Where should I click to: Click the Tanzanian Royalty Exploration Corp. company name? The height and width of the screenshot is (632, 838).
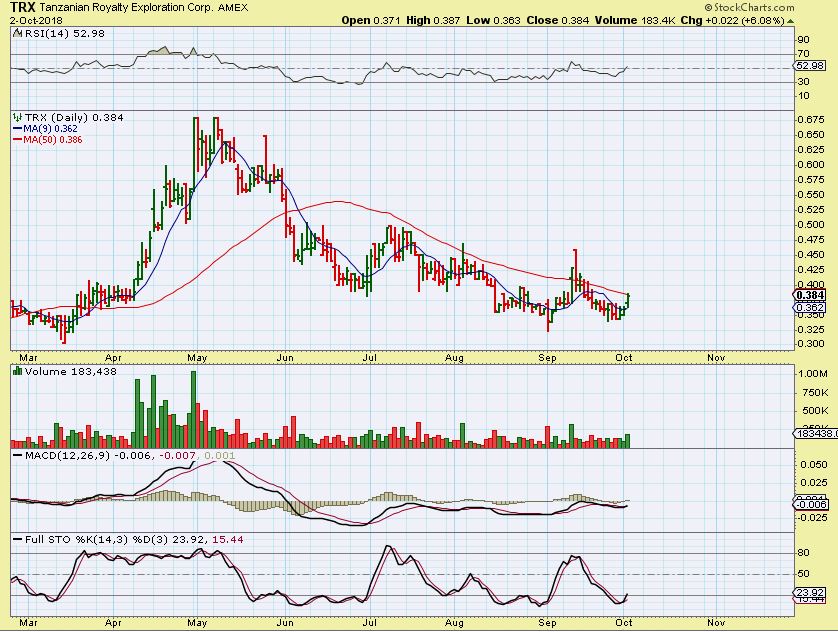pyautogui.click(x=127, y=8)
